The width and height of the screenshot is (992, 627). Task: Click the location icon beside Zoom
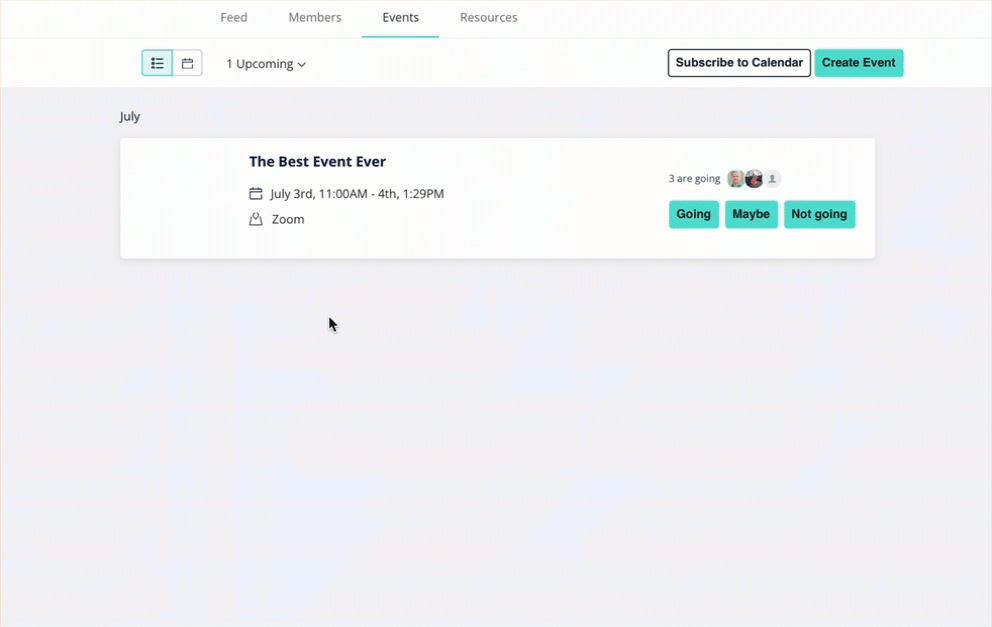[x=256, y=220]
